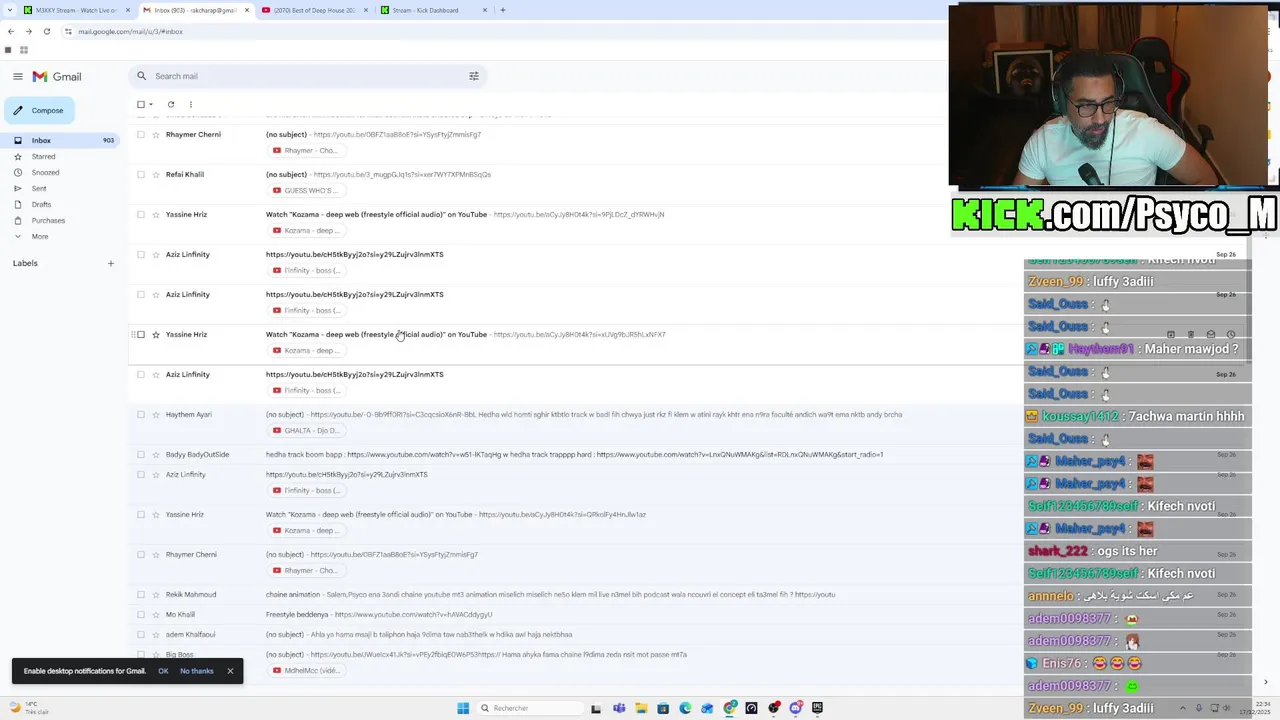Click the Labels heading in the sidebar
The image size is (1280, 720).
(x=25, y=263)
